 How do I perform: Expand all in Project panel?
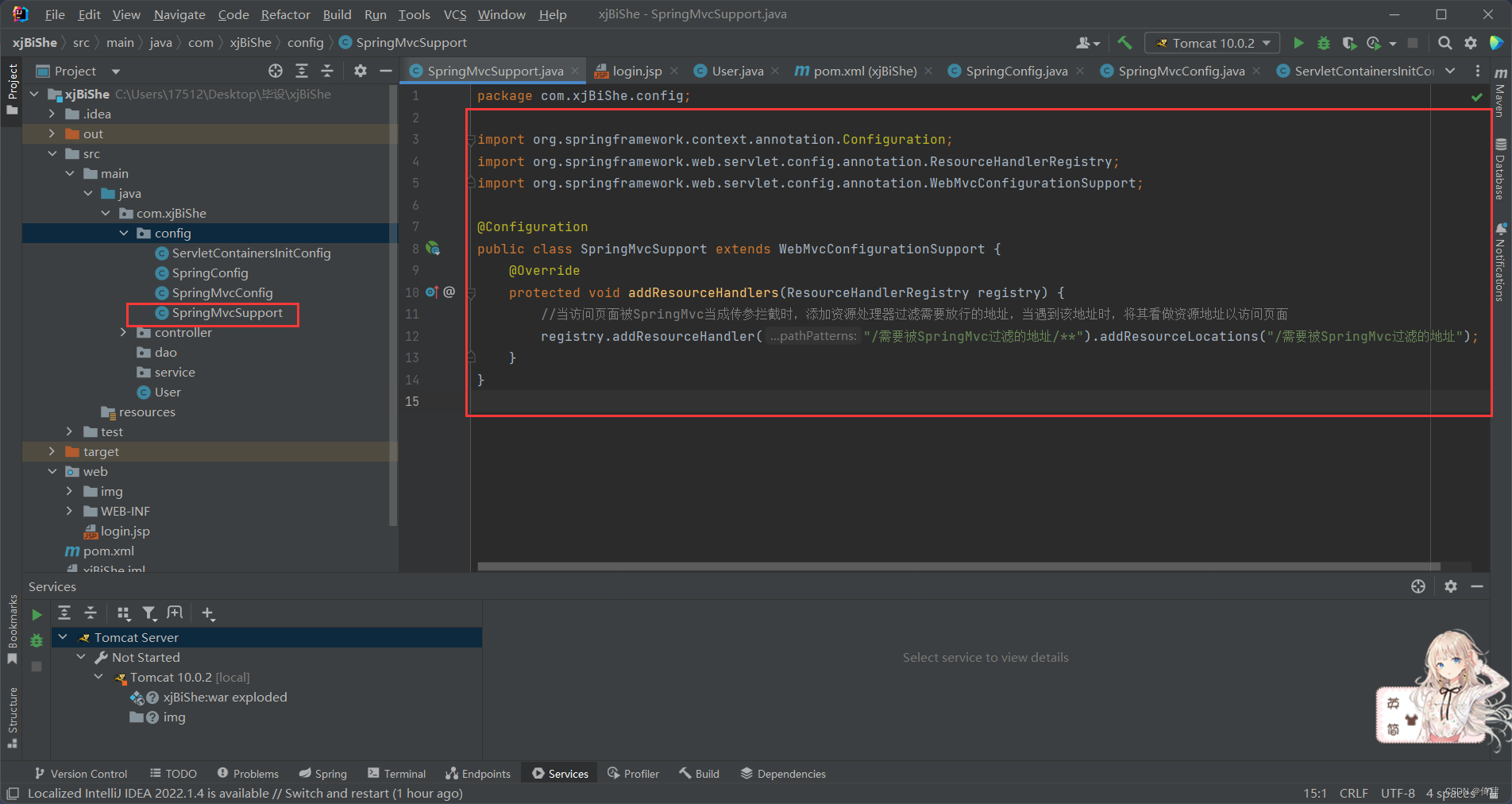click(302, 71)
